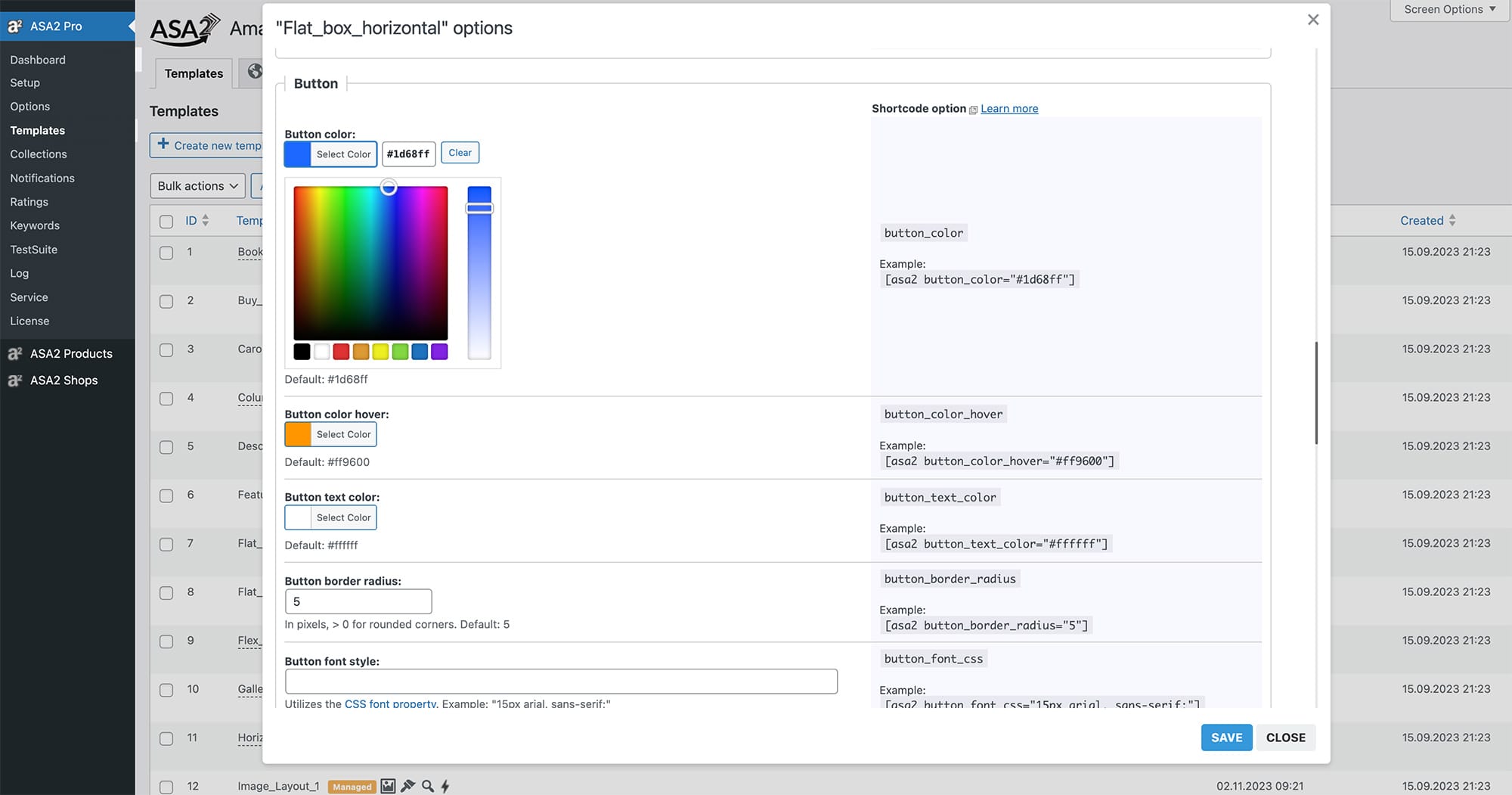Check the checkbox for row ID 9
The width and height of the screenshot is (1512, 795).
(x=166, y=641)
